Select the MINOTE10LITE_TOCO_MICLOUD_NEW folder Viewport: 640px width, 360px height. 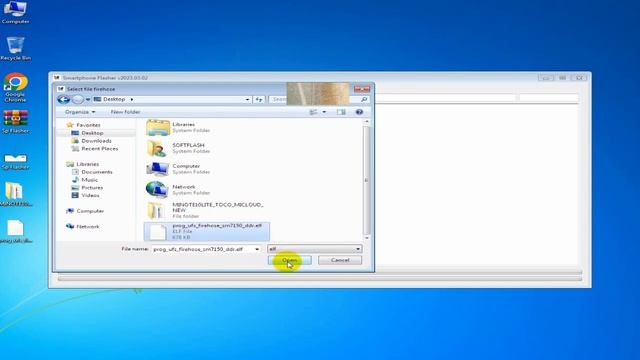[x=207, y=211]
